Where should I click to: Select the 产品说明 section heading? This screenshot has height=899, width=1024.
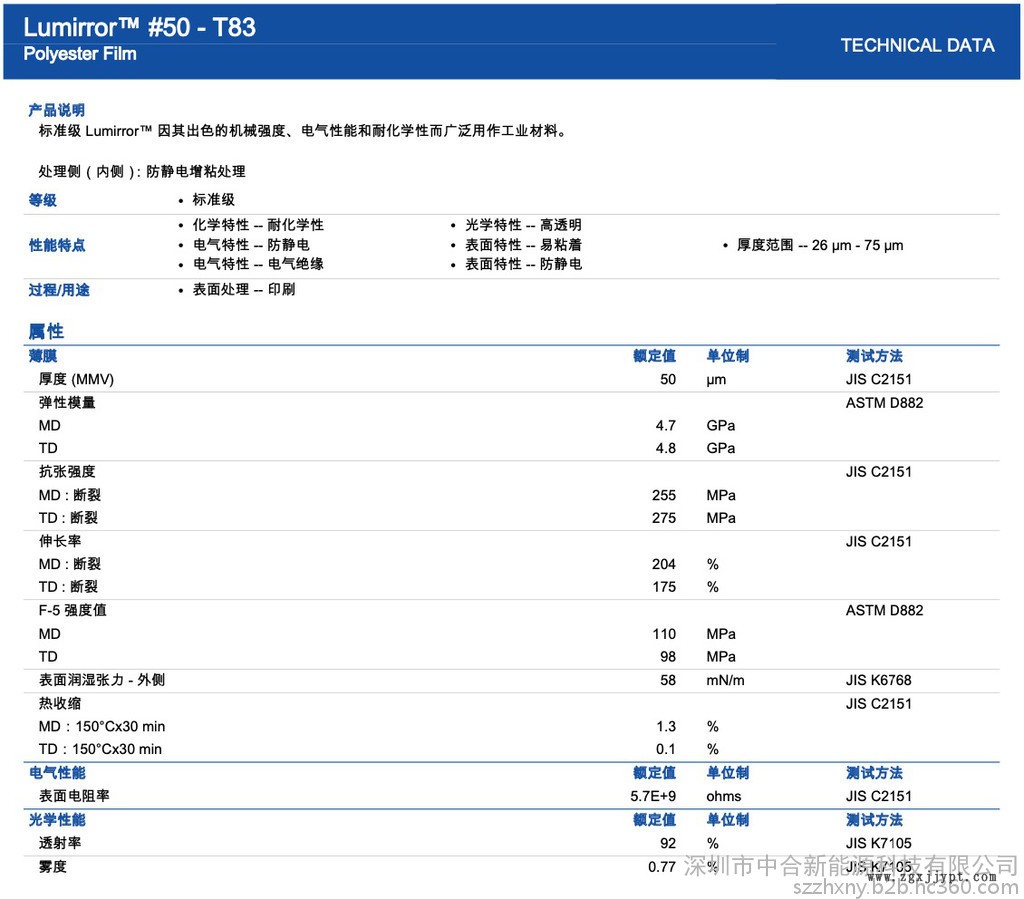pyautogui.click(x=56, y=110)
